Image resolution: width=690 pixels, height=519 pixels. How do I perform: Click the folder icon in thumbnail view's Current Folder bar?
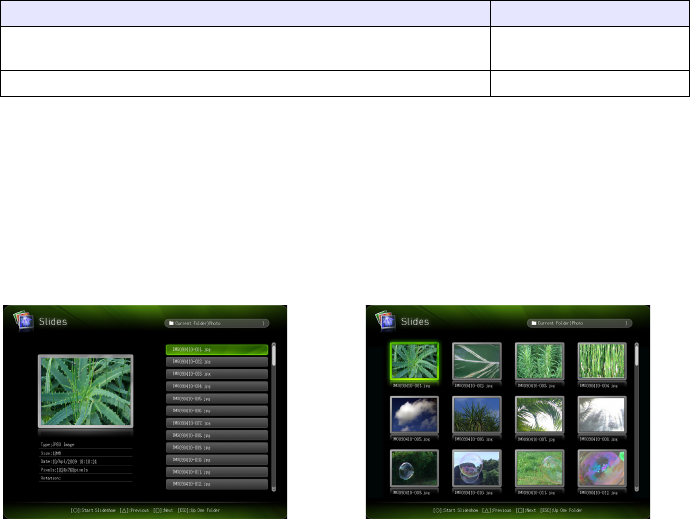click(534, 323)
